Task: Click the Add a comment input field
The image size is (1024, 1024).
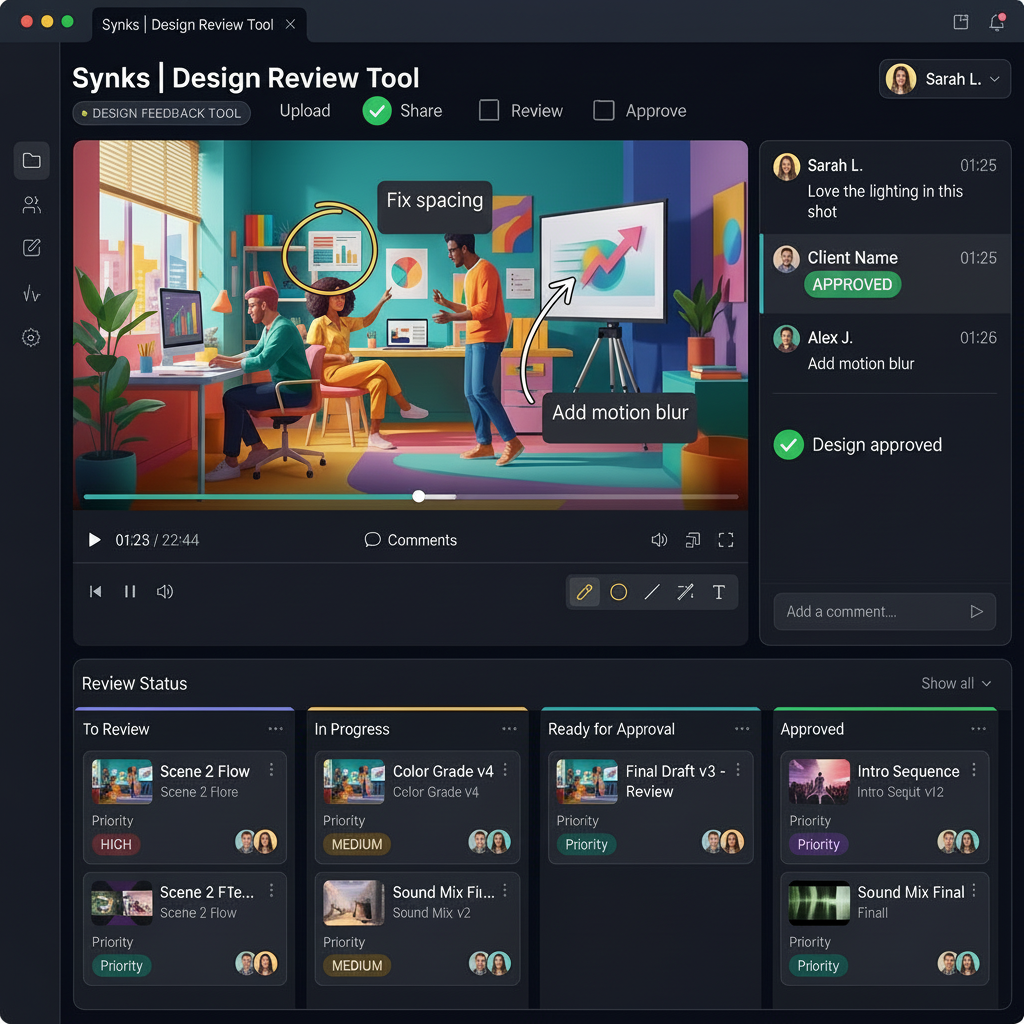Action: [x=885, y=611]
